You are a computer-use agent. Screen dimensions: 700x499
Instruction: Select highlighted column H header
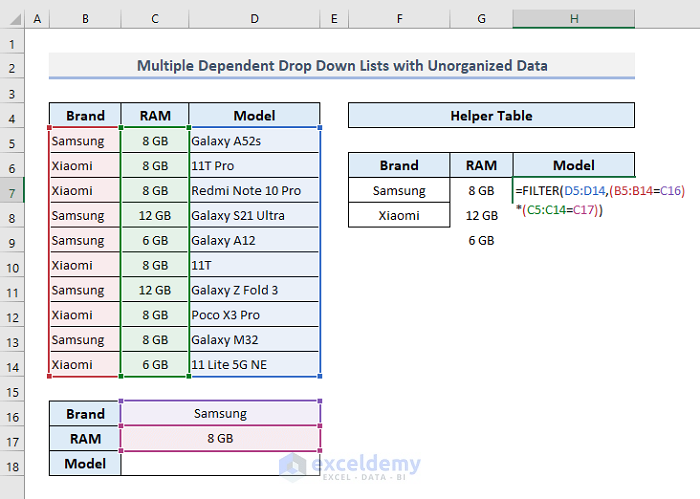pyautogui.click(x=574, y=19)
